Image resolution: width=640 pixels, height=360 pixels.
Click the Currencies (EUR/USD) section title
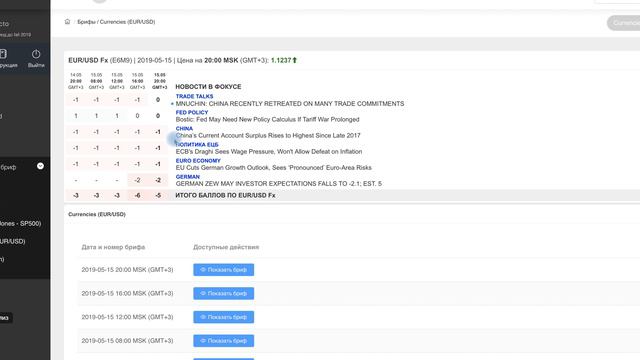(x=97, y=214)
